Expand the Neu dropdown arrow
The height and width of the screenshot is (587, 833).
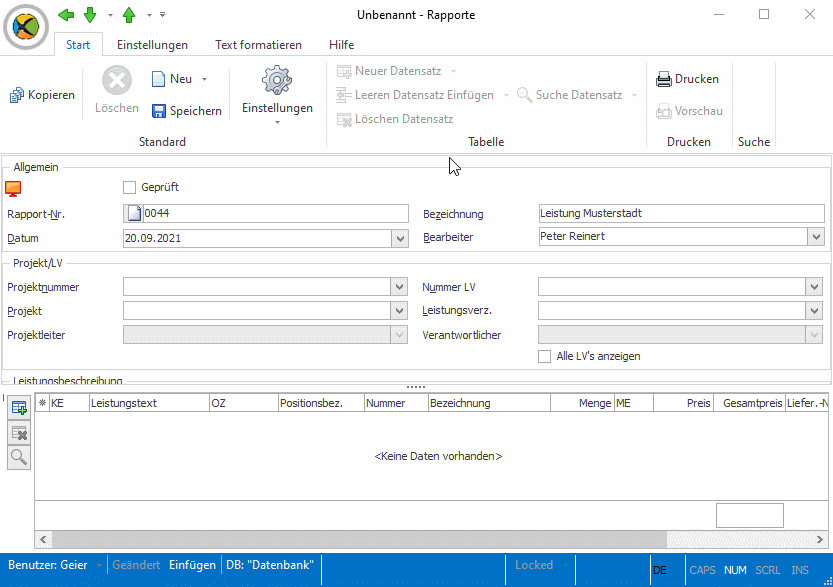pyautogui.click(x=205, y=79)
